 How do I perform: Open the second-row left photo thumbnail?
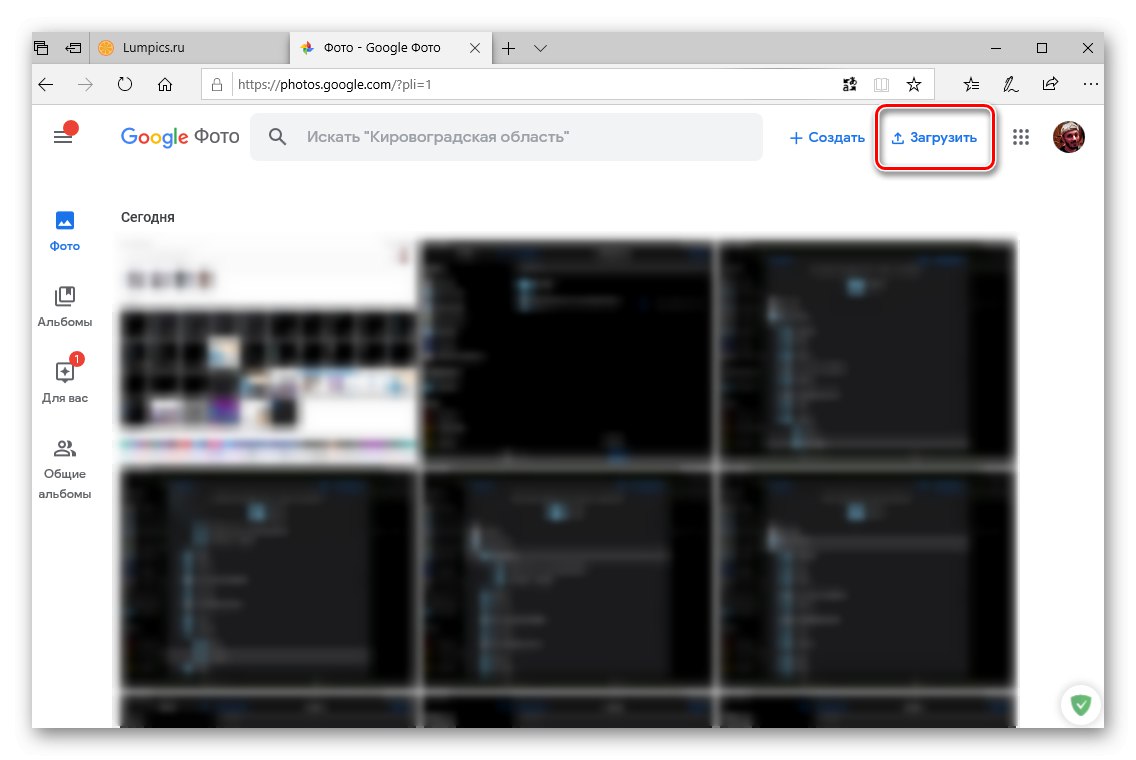(268, 577)
